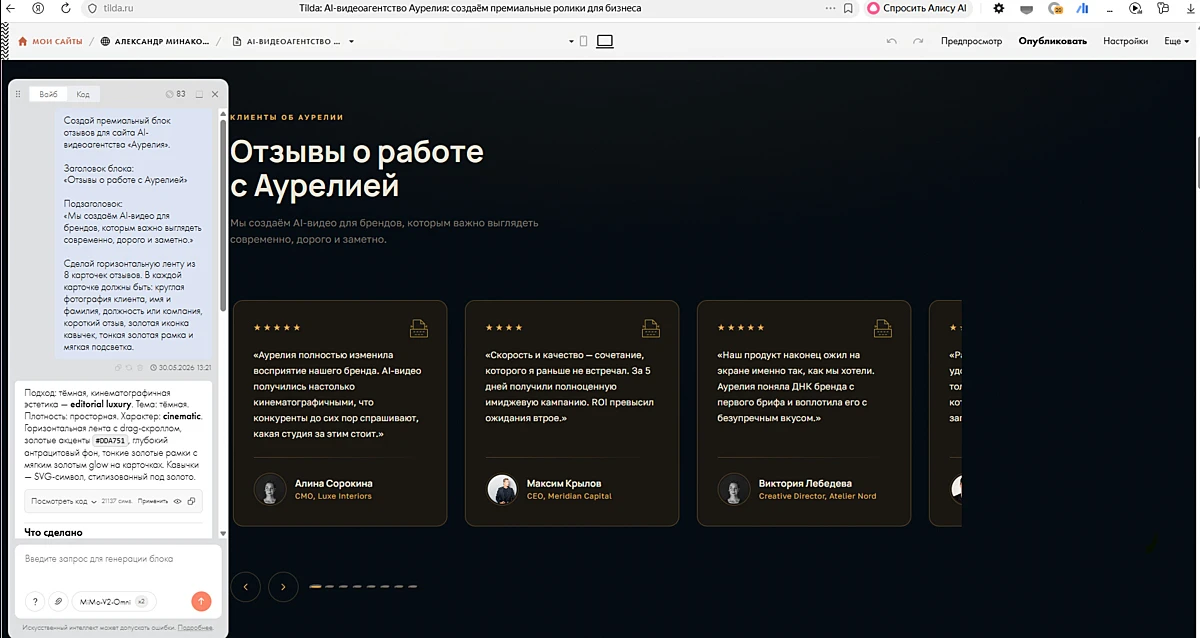Click Виктория Лебедева's avatar photo
The image size is (1200, 638).
pos(734,489)
